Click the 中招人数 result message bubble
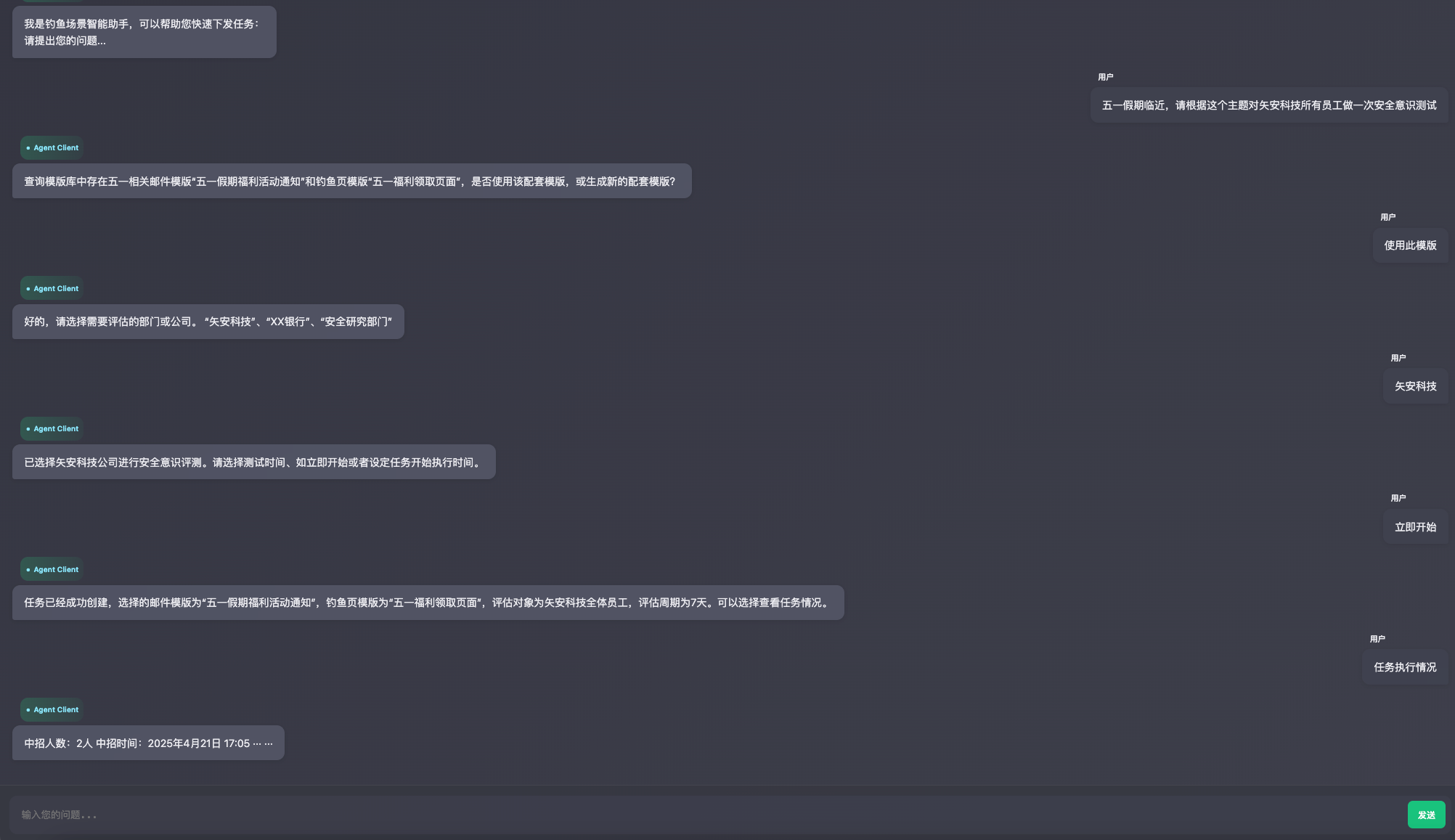1455x840 pixels. (x=148, y=743)
